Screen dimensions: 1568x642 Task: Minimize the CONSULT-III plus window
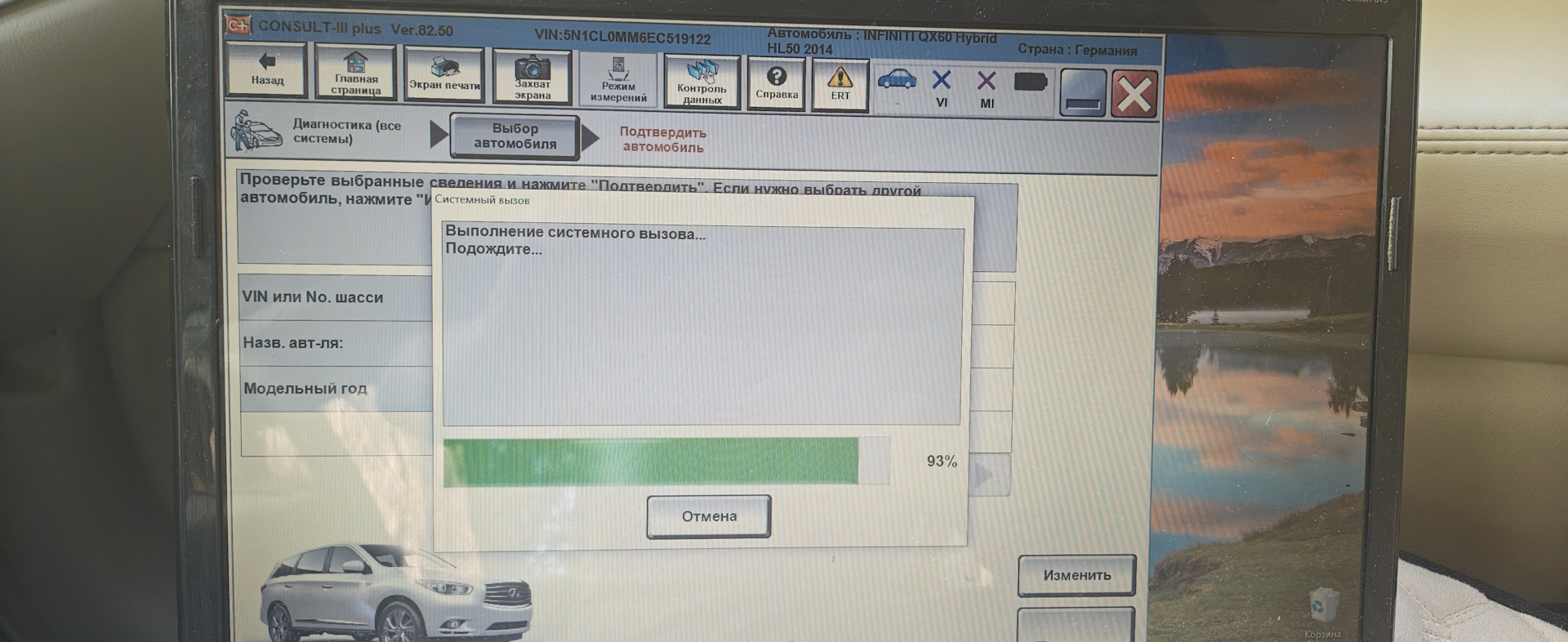click(1083, 92)
